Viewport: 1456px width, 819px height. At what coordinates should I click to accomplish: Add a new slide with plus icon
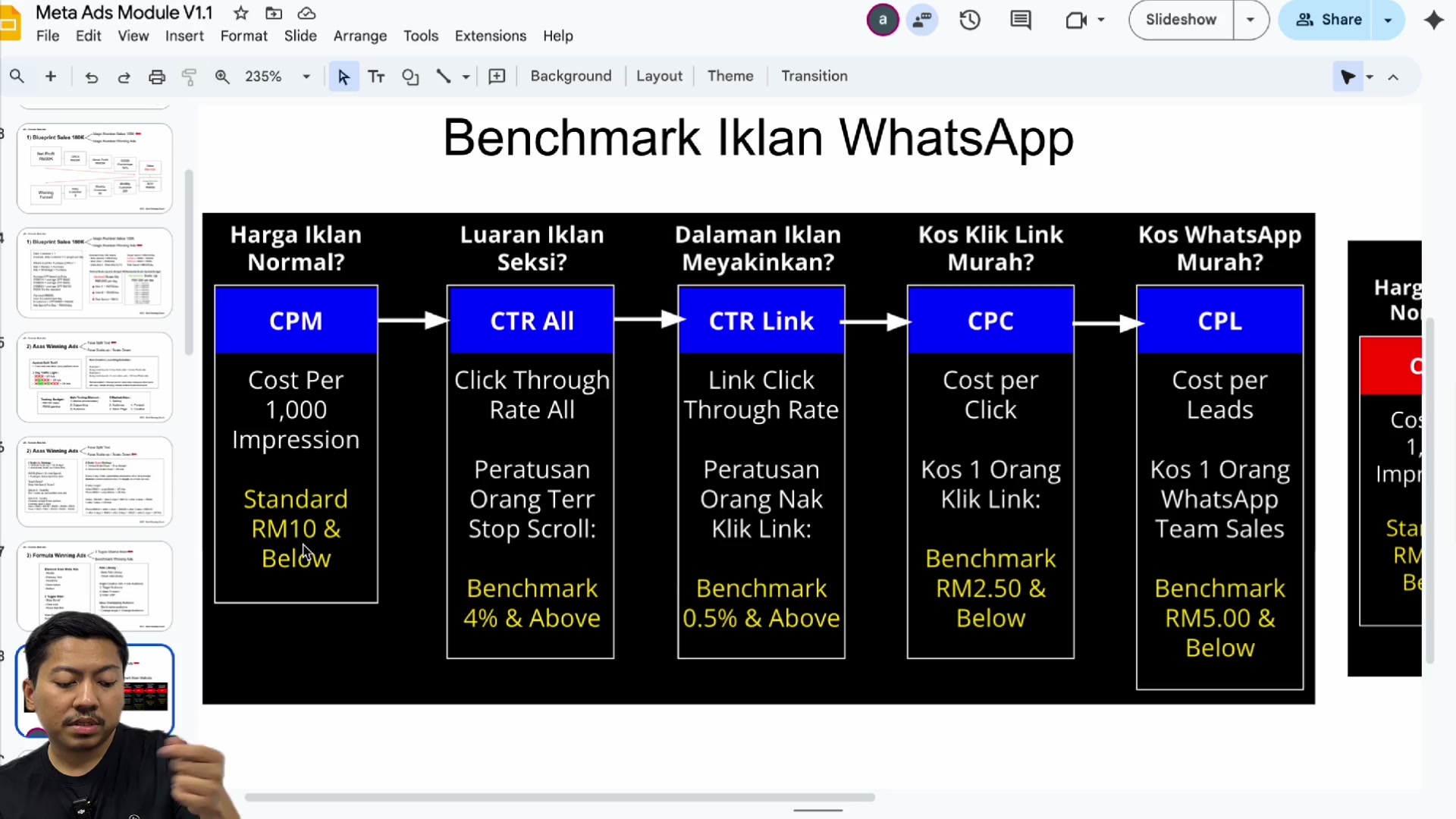[x=51, y=76]
